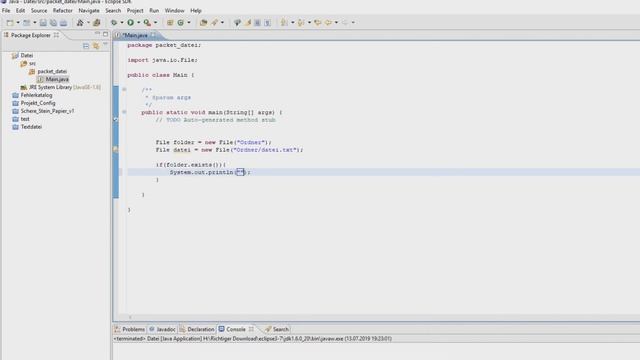This screenshot has width=640, height=360.
Task: Switch to the Javadoc tab
Action: (x=162, y=329)
